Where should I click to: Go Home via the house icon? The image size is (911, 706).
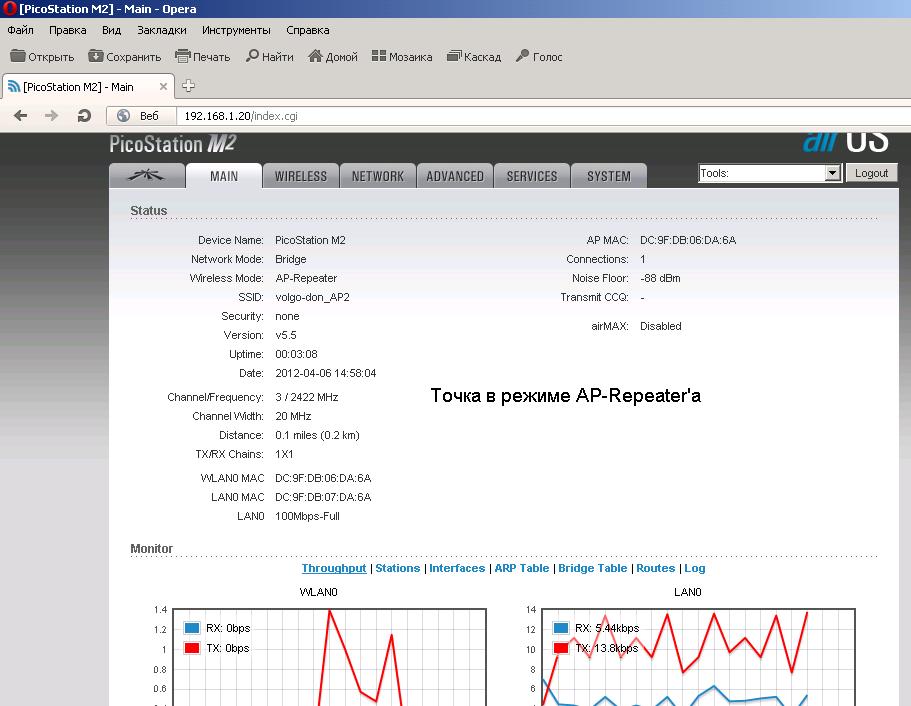315,56
